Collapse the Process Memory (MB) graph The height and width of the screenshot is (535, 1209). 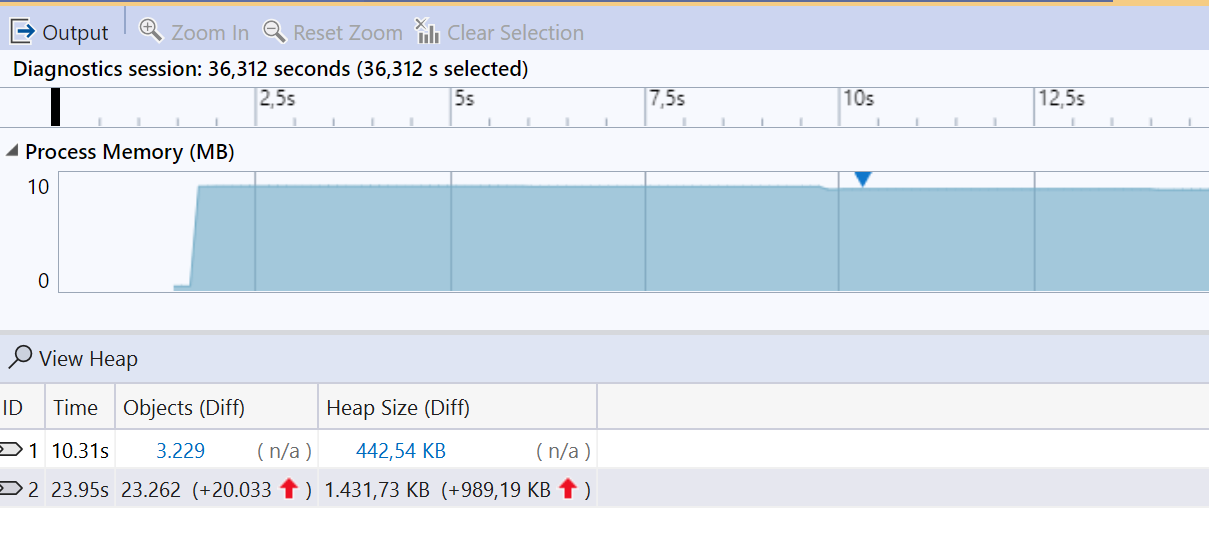click(x=12, y=152)
